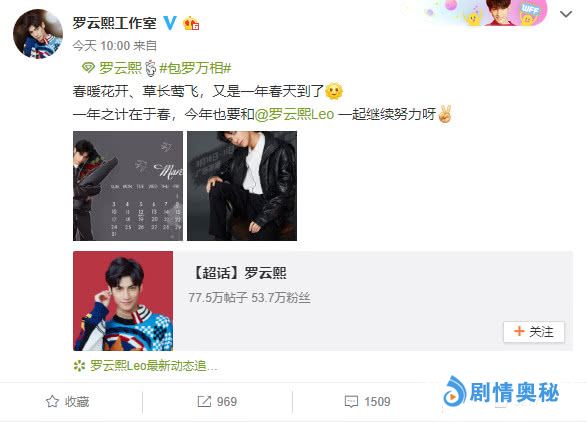587x422 pixels.
Task: Click the 今天 10:00 post timestamp
Action: [x=101, y=46]
